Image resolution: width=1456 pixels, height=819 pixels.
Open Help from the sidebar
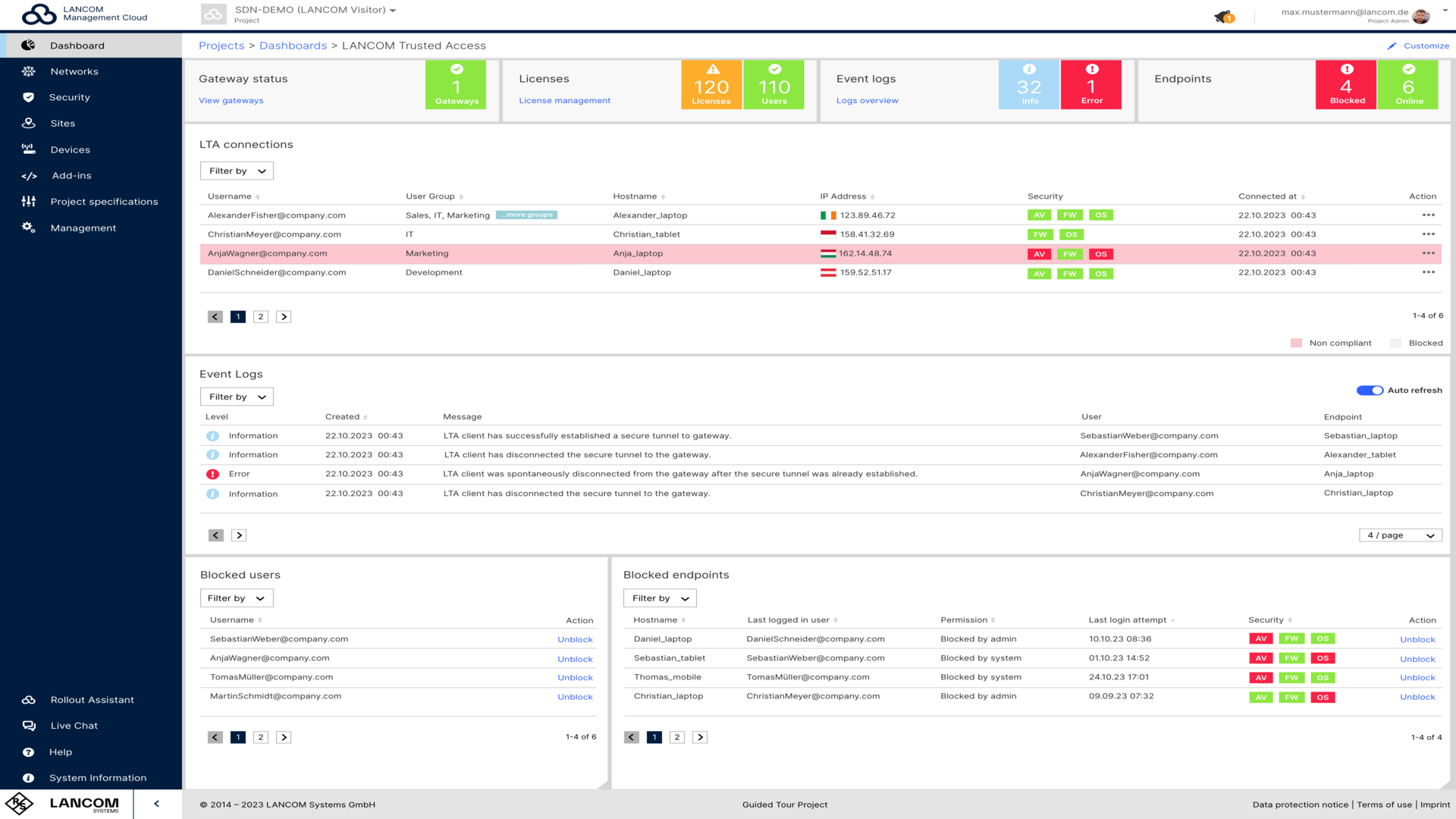click(x=61, y=752)
